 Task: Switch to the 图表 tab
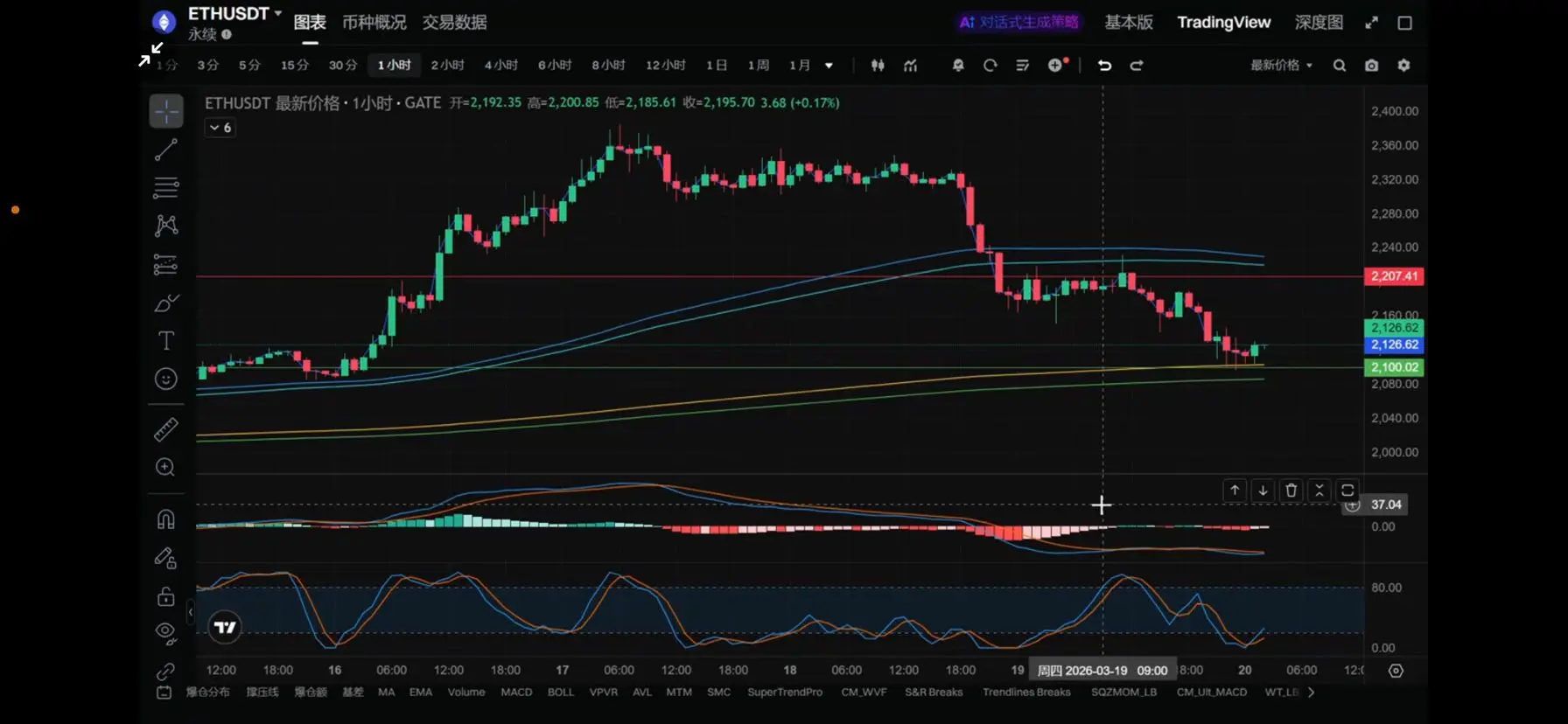(310, 22)
